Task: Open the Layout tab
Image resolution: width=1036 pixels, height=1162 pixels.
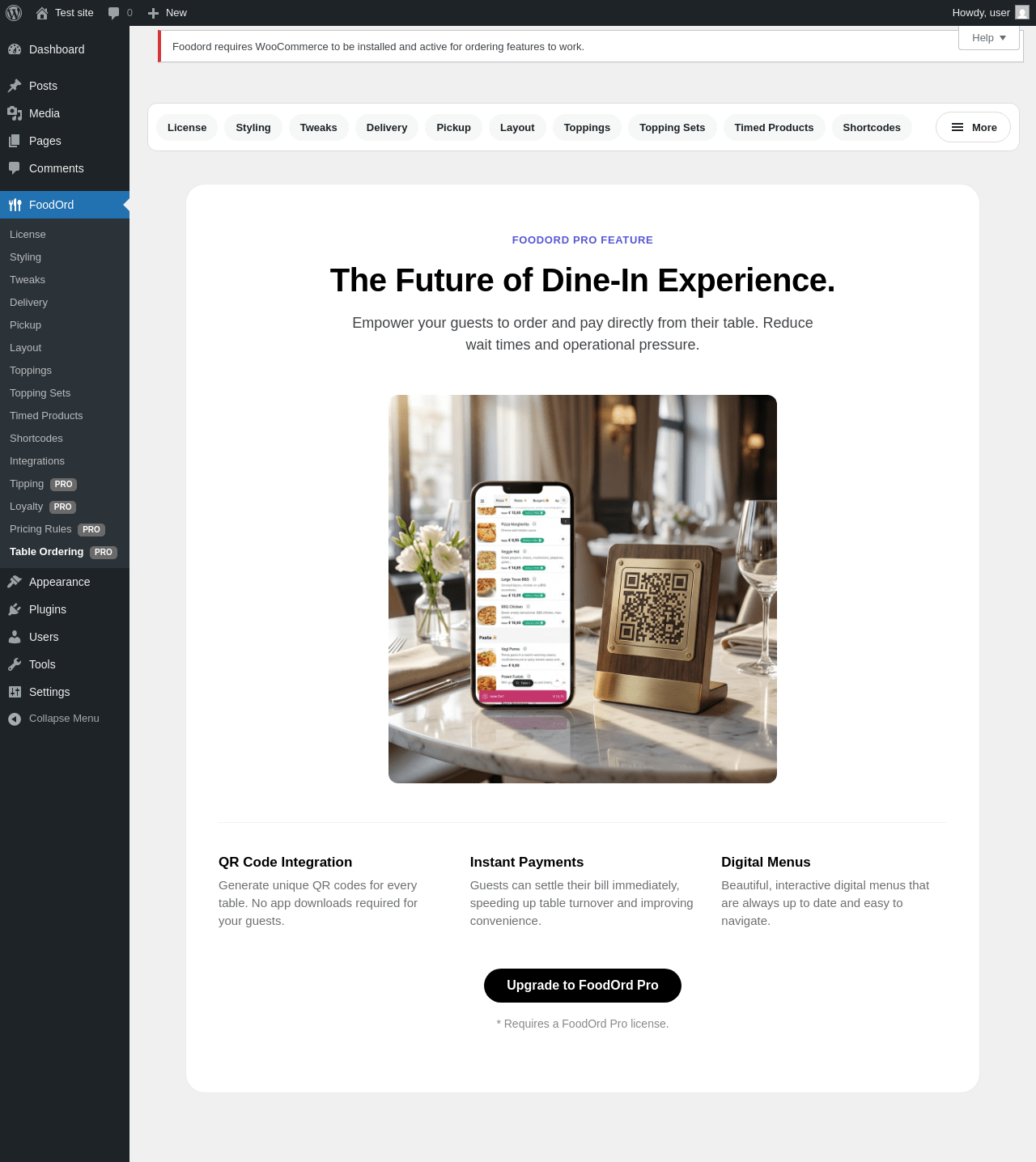Action: pyautogui.click(x=517, y=127)
